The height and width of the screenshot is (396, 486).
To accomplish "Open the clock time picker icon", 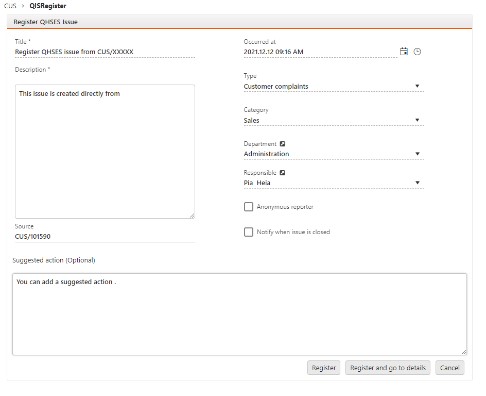I will (417, 52).
